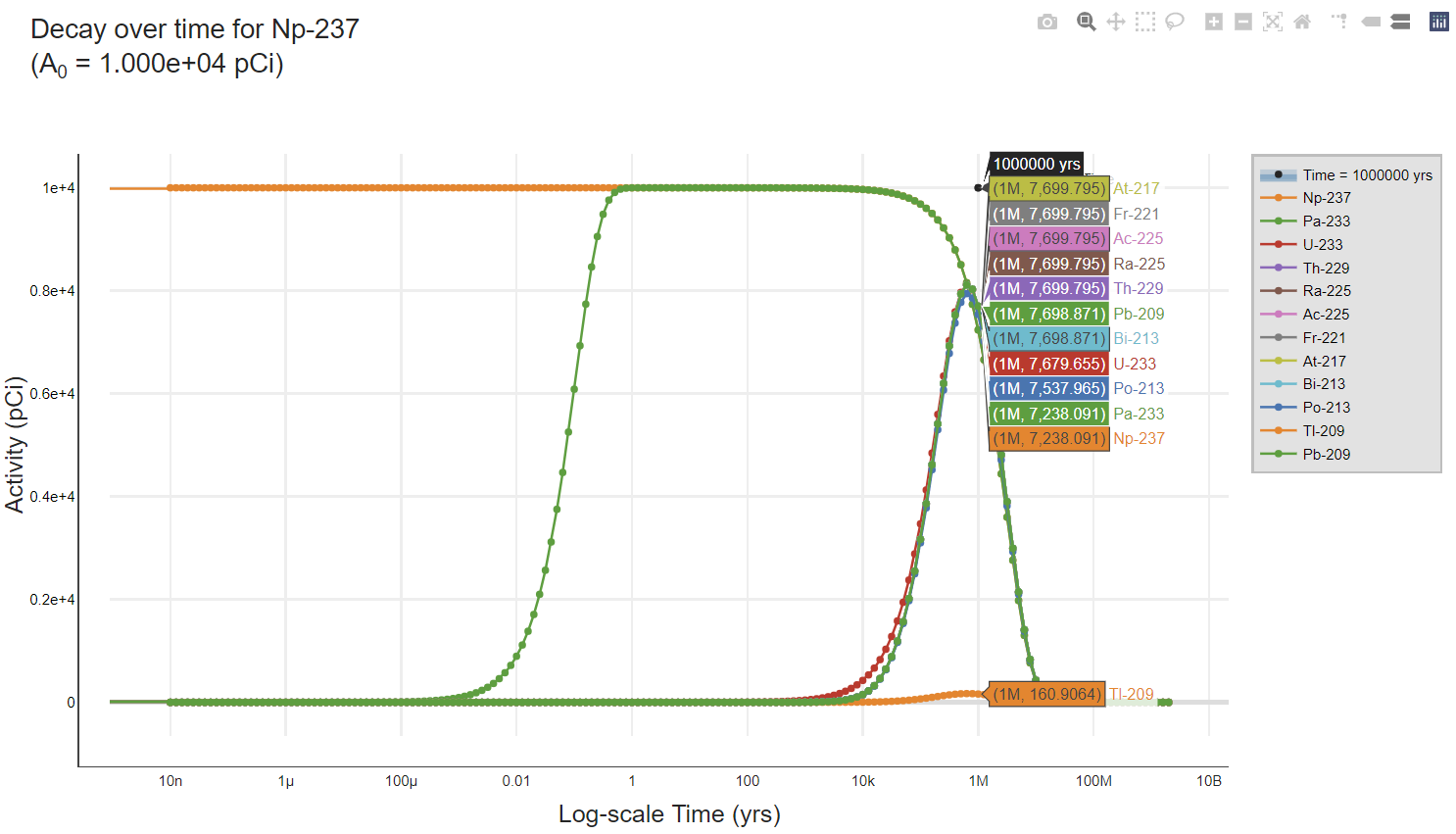Choose the Box Select tool
The width and height of the screenshot is (1456, 834).
coord(1144,22)
